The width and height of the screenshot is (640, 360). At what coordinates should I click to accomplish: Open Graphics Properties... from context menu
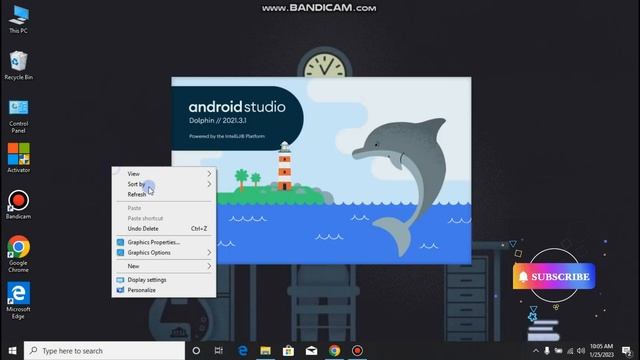[164, 242]
